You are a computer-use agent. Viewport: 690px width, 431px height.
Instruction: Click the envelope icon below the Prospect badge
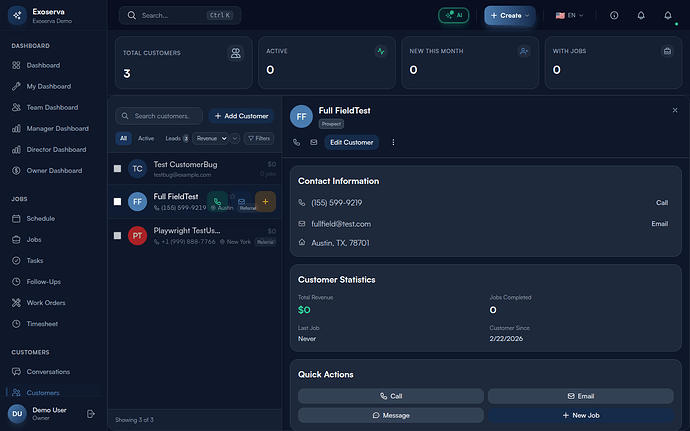coord(313,142)
